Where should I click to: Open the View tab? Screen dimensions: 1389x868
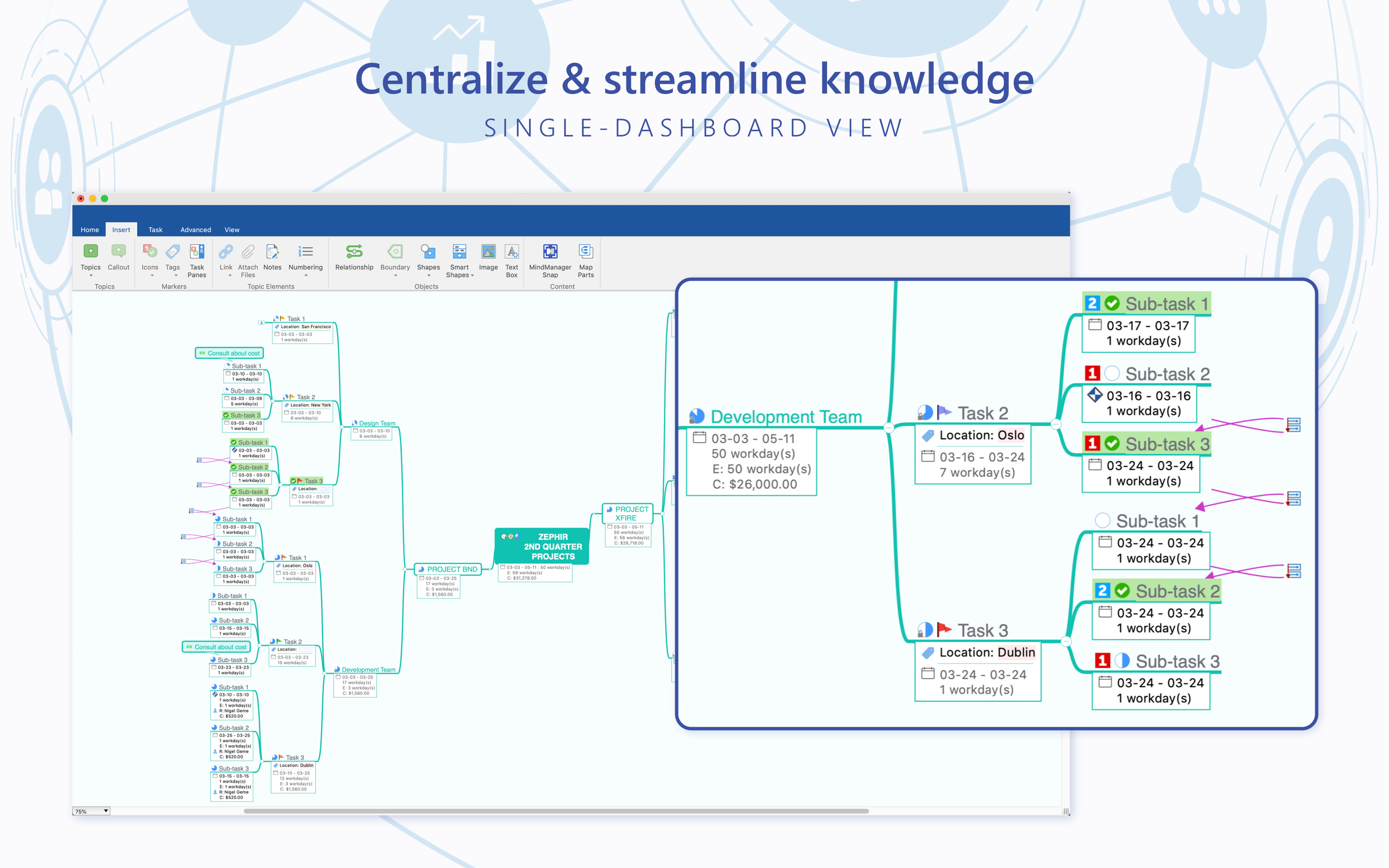point(232,230)
